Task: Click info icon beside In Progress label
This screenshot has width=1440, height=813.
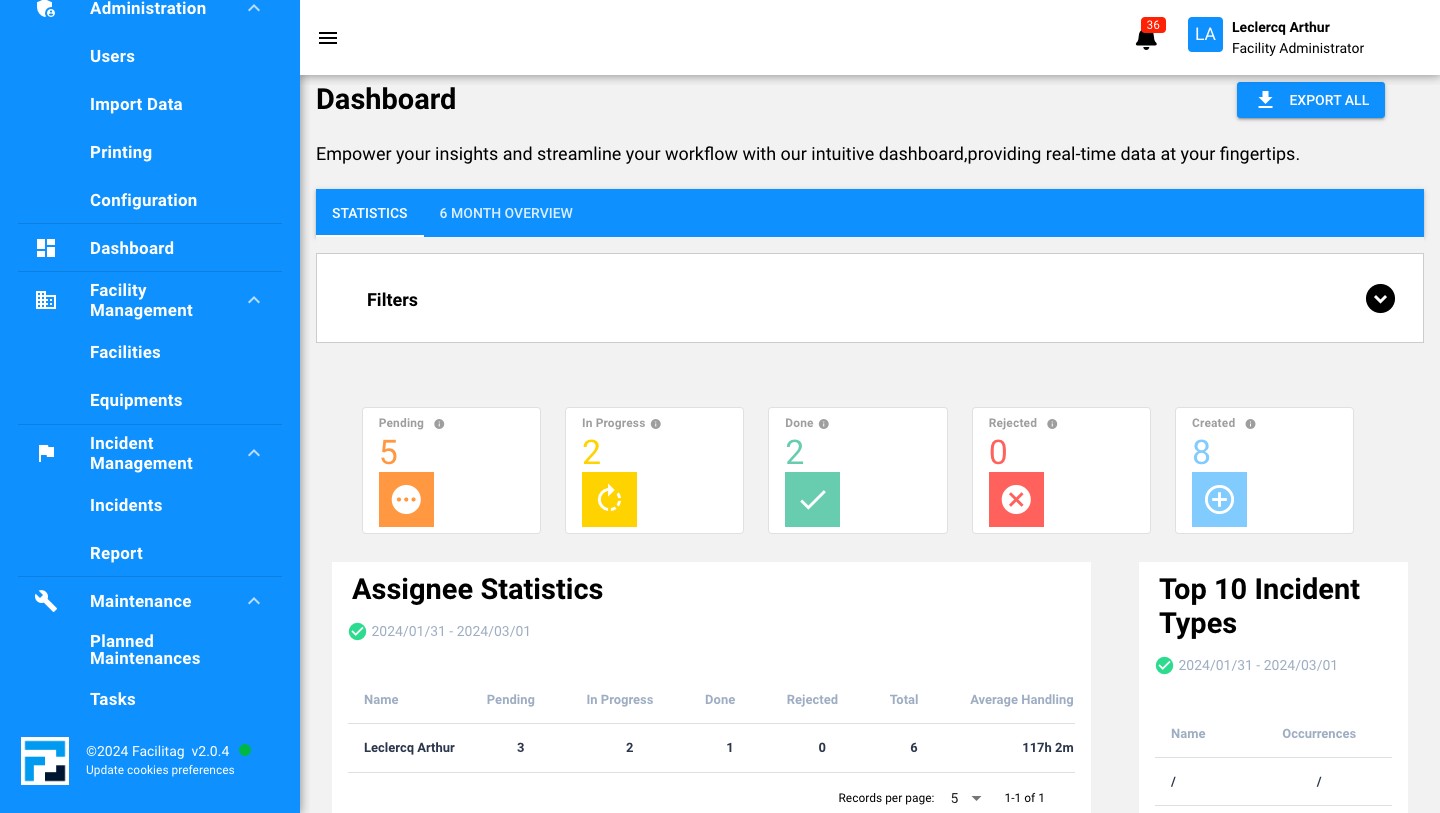Action: (x=656, y=424)
